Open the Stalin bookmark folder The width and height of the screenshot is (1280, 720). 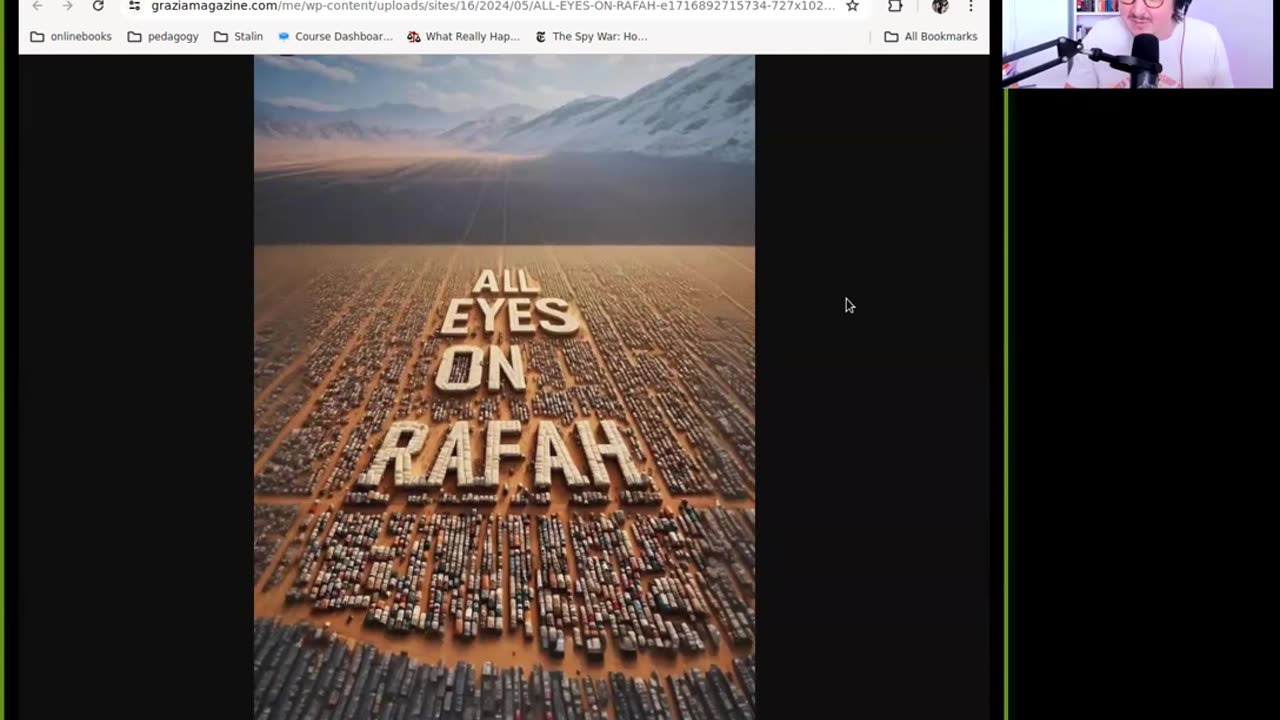point(239,36)
